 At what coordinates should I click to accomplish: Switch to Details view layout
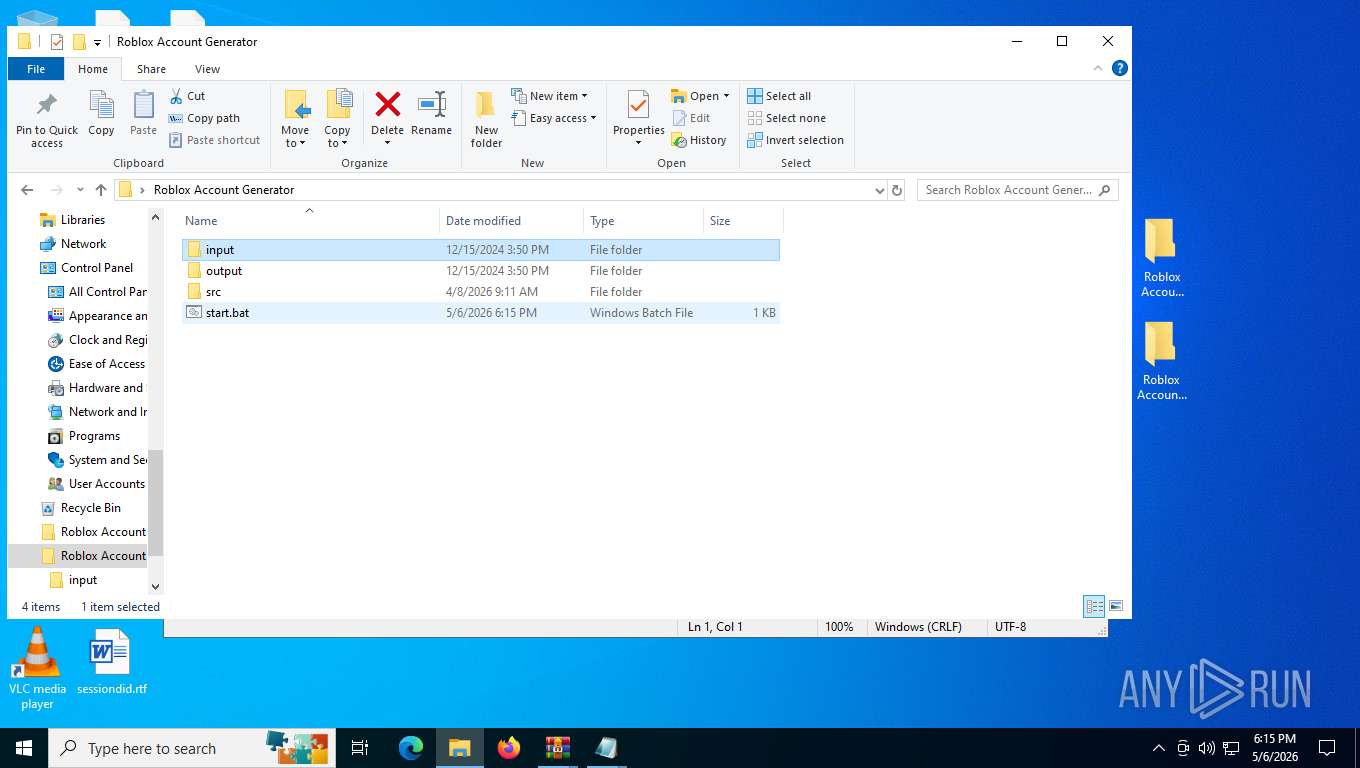[x=1095, y=606]
